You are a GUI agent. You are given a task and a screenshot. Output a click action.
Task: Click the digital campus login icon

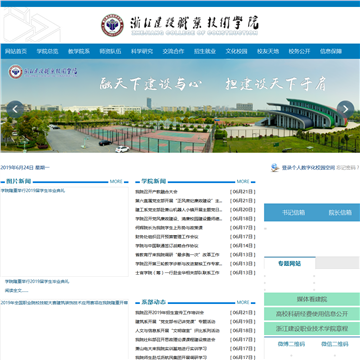click(275, 167)
